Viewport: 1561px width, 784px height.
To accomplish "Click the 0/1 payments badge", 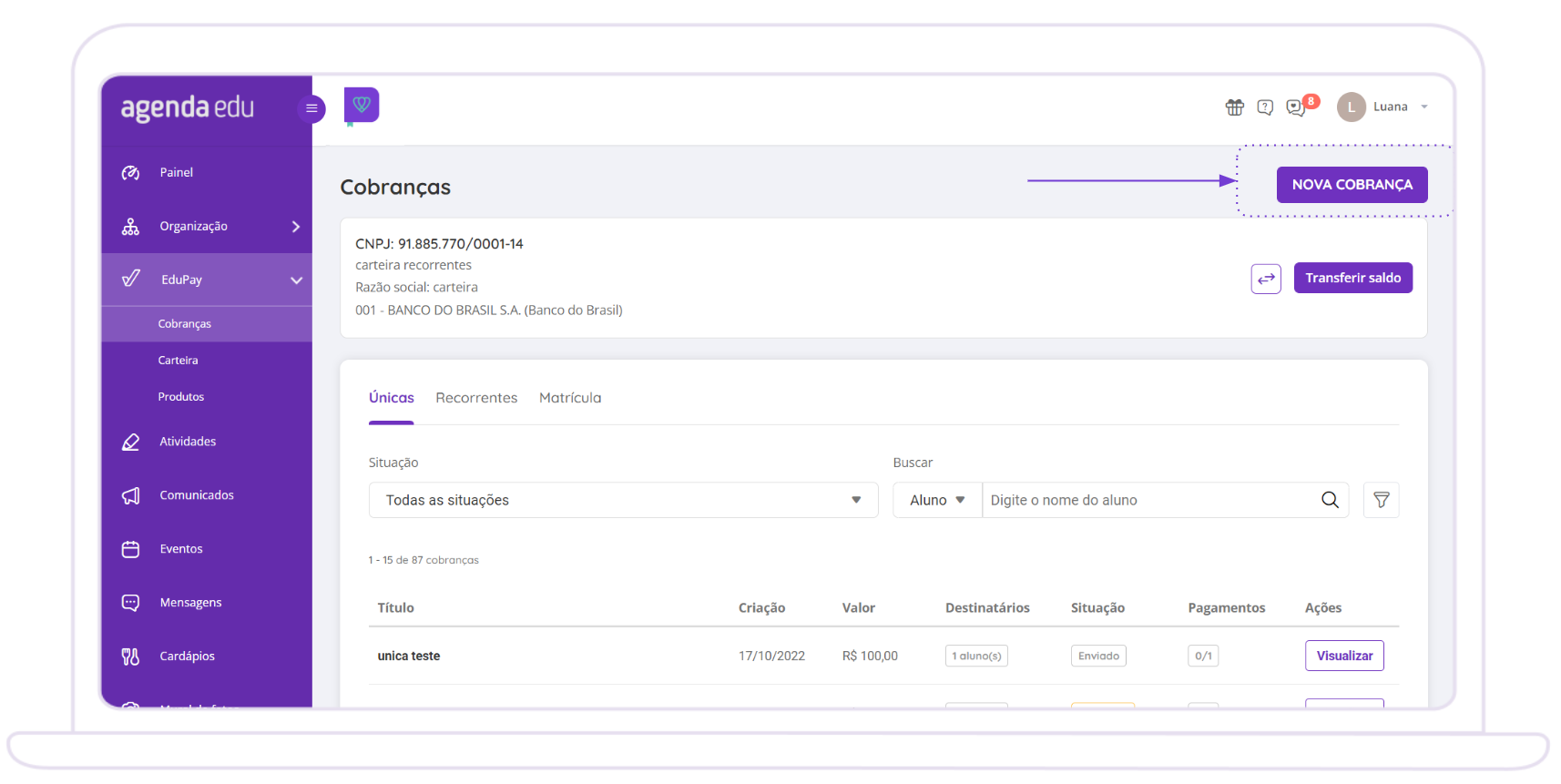I will (1203, 656).
